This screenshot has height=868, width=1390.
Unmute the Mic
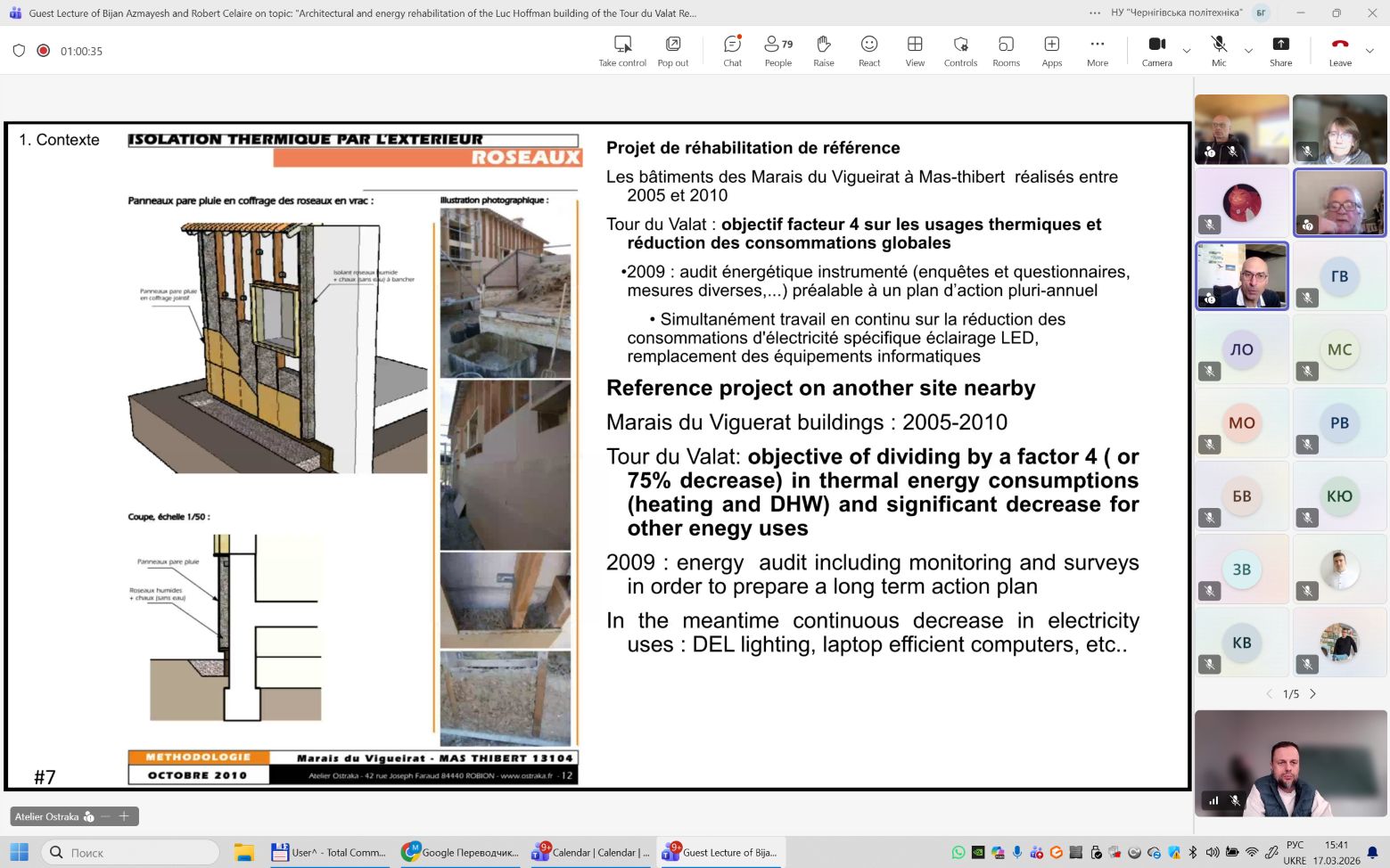[1219, 51]
